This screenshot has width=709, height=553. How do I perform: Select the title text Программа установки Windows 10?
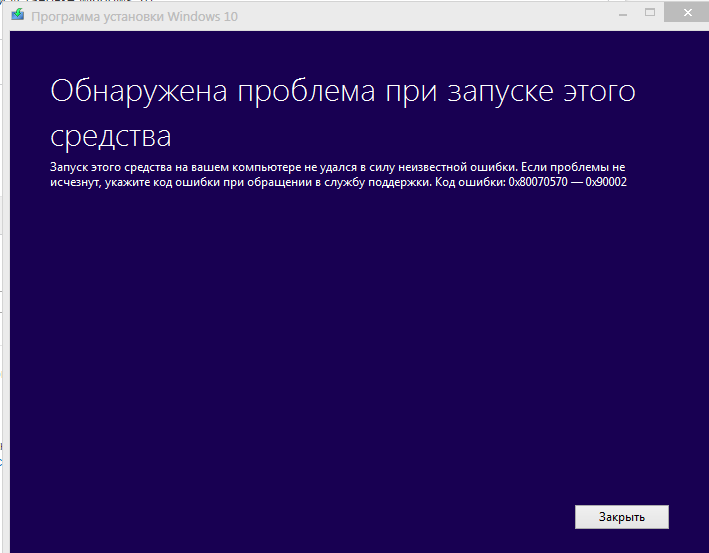[134, 17]
